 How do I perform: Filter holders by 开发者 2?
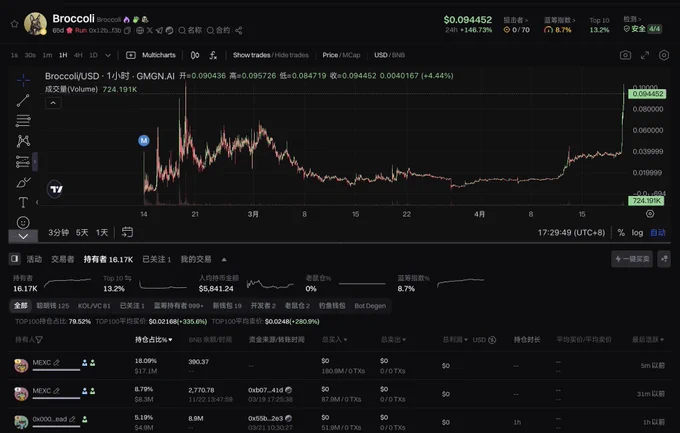(x=263, y=305)
